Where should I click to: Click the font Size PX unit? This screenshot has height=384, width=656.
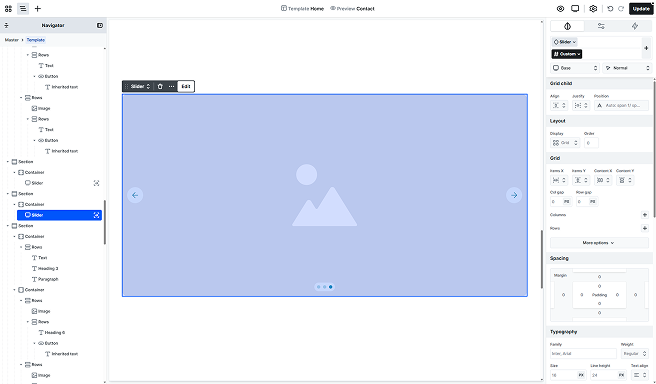tap(581, 375)
